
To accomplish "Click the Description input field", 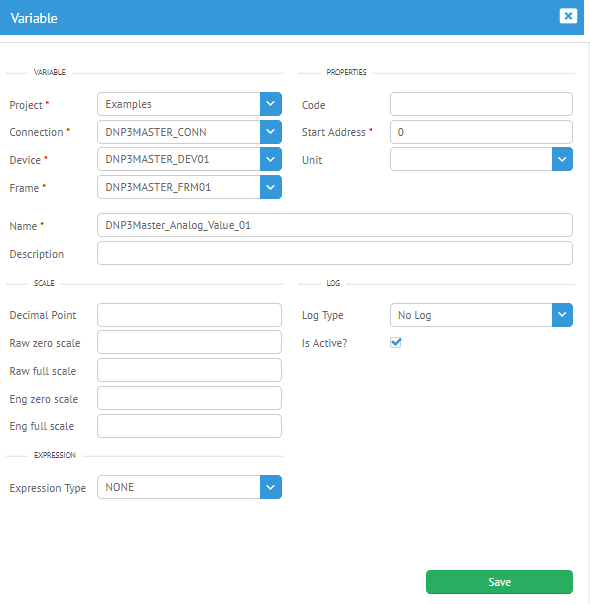I will coord(335,253).
